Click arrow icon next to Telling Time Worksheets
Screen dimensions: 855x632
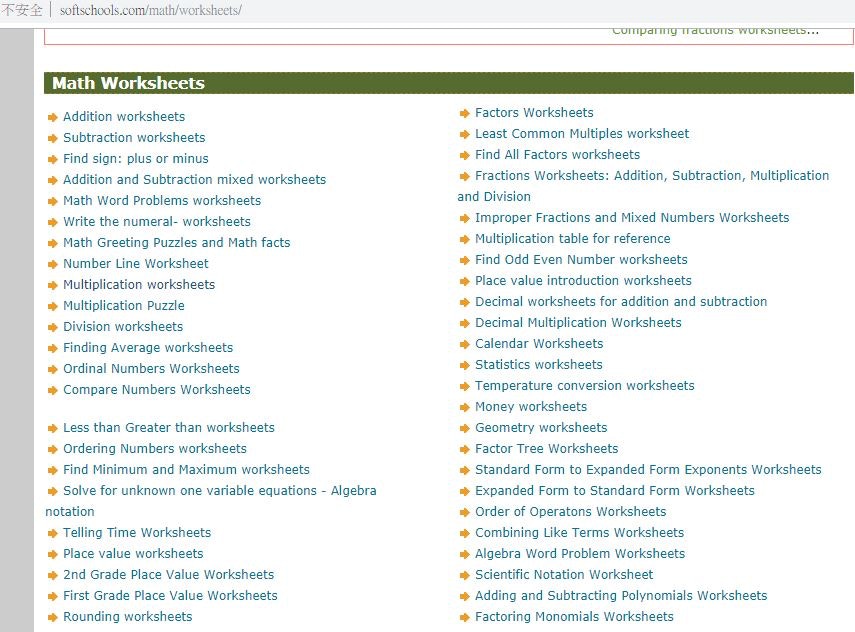click(x=53, y=533)
